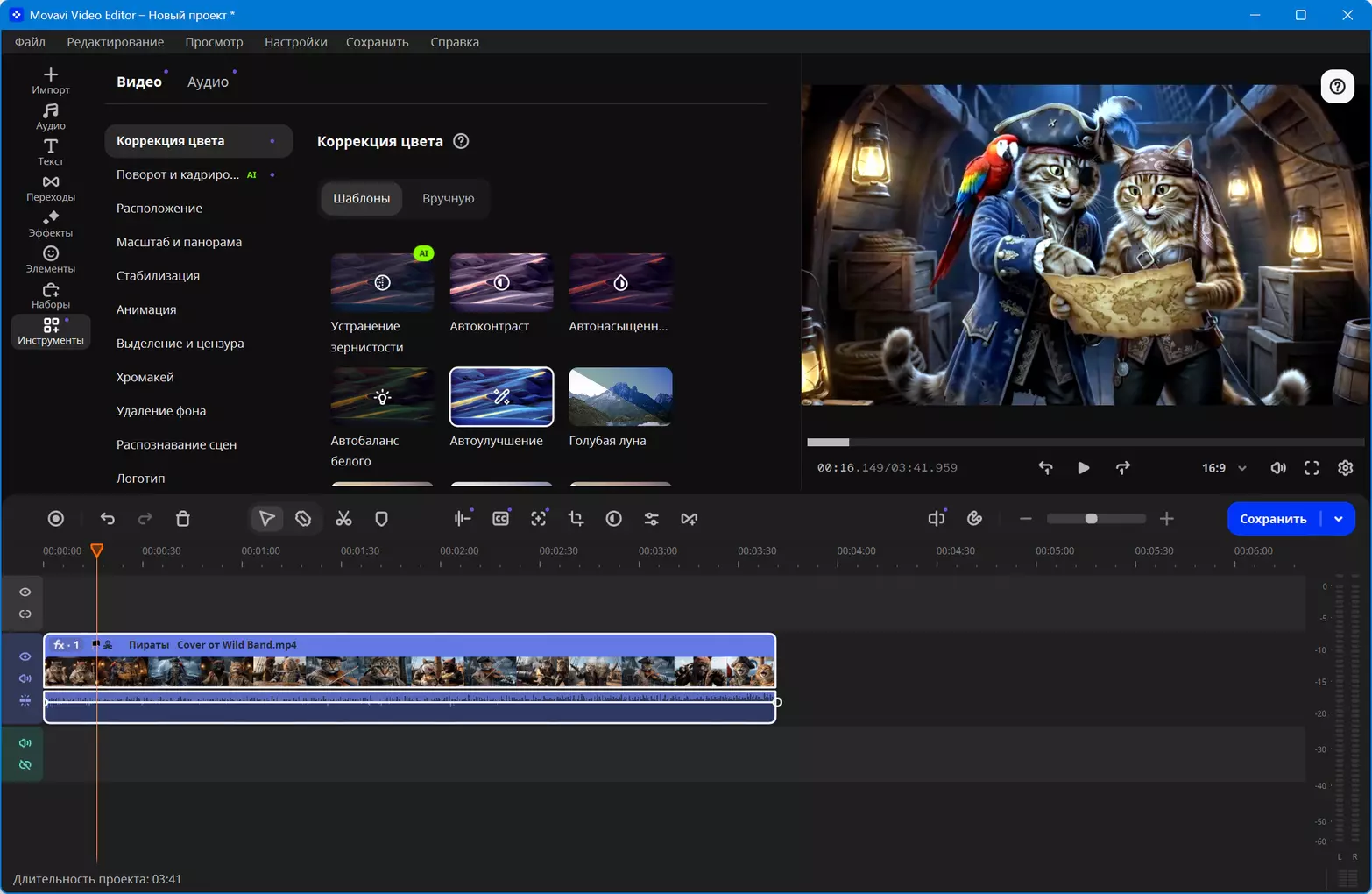Mute the separate audio track
This screenshot has height=894, width=1372.
coord(25,743)
